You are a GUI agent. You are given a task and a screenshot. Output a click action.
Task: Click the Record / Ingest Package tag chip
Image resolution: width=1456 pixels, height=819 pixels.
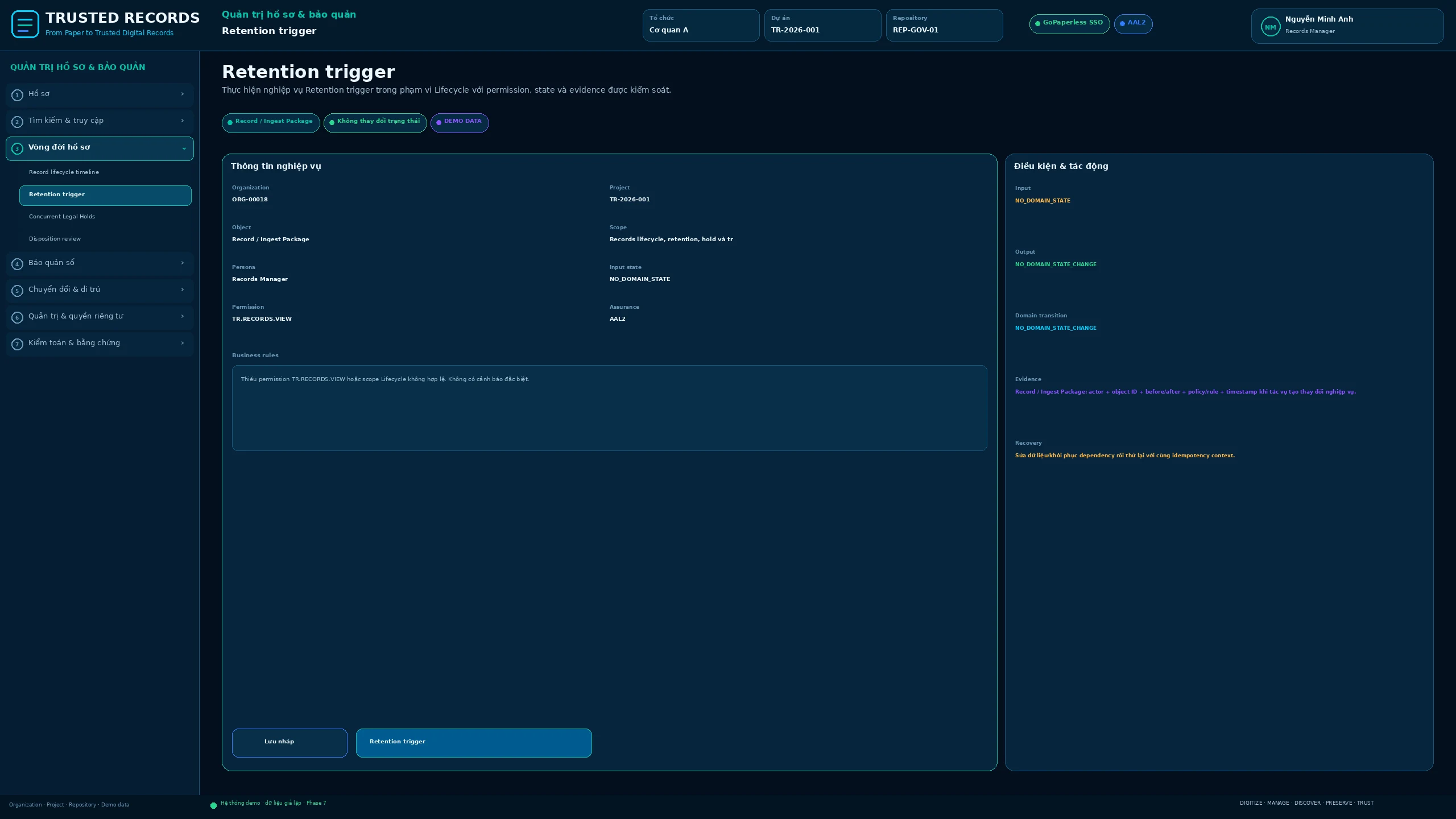271,123
